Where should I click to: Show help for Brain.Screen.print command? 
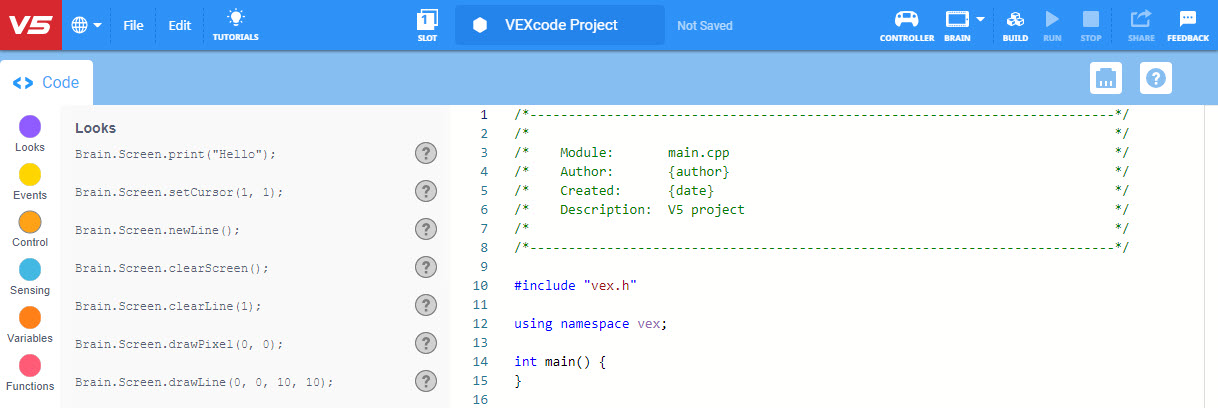[426, 153]
